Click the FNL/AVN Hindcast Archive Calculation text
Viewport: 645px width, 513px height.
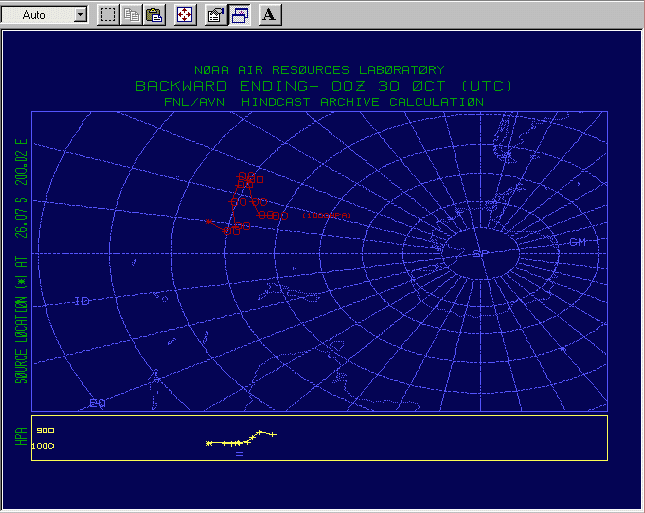tap(323, 101)
